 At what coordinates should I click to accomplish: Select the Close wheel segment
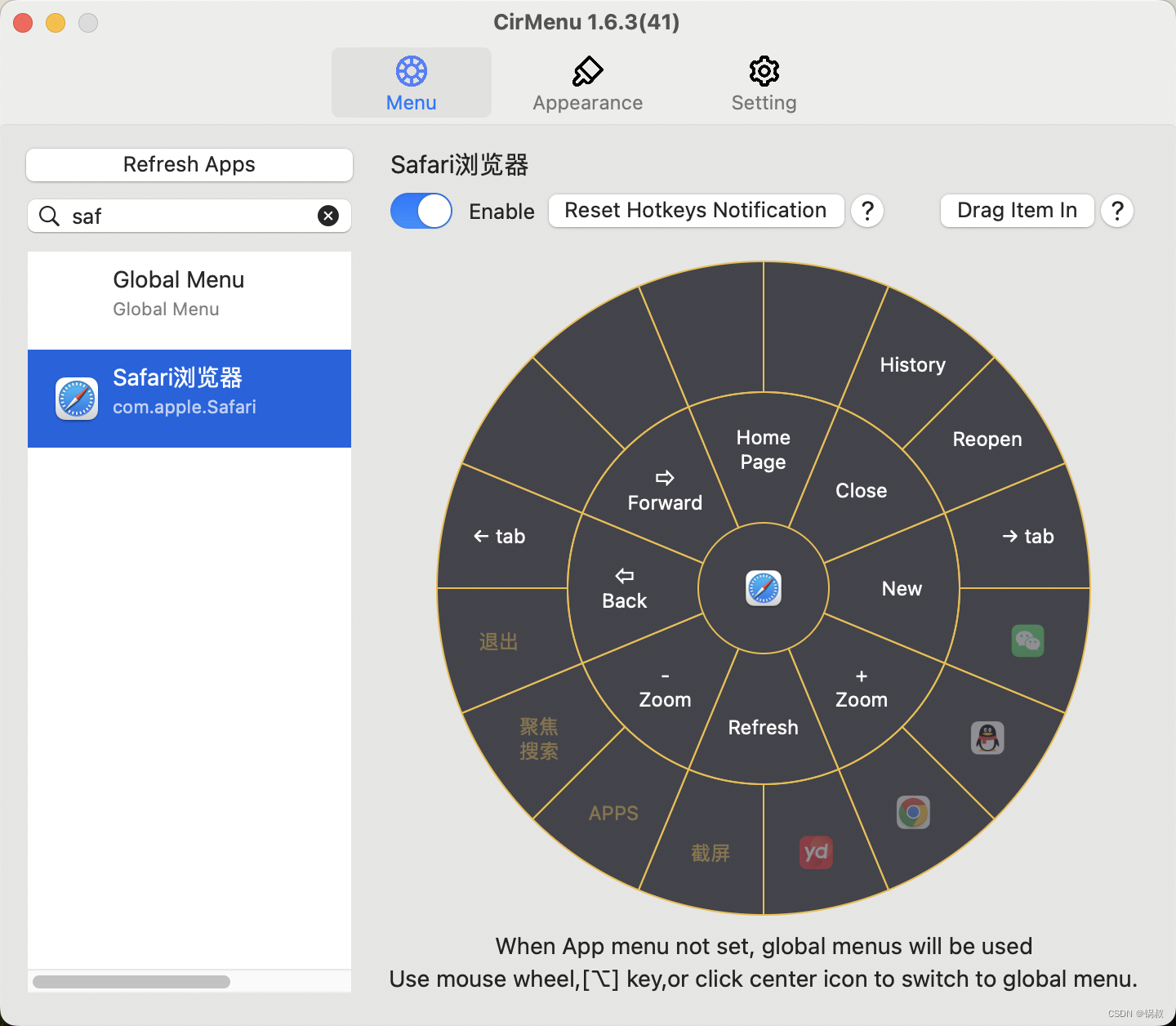click(862, 490)
